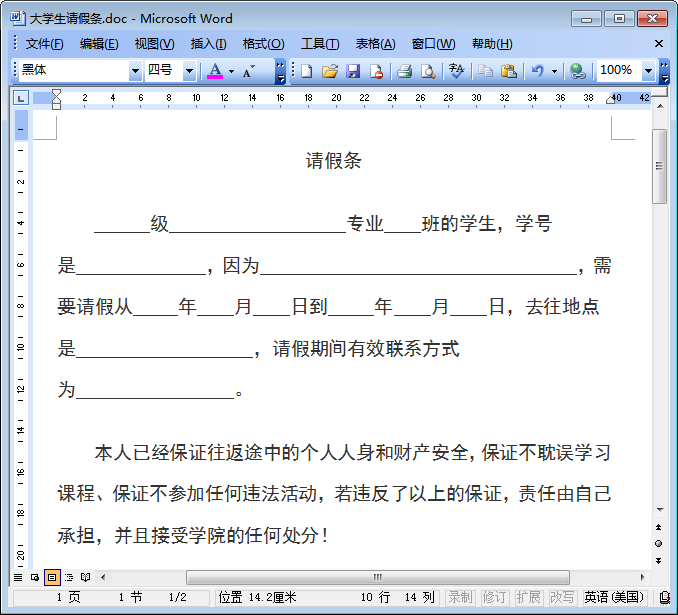The height and width of the screenshot is (615, 678).
Task: Insert a hyperlink using the globe icon
Action: coord(577,71)
